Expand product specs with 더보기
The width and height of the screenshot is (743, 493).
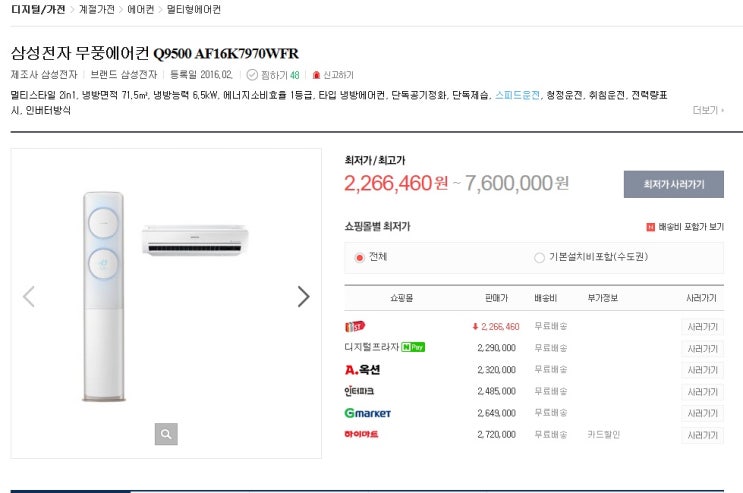[x=708, y=110]
